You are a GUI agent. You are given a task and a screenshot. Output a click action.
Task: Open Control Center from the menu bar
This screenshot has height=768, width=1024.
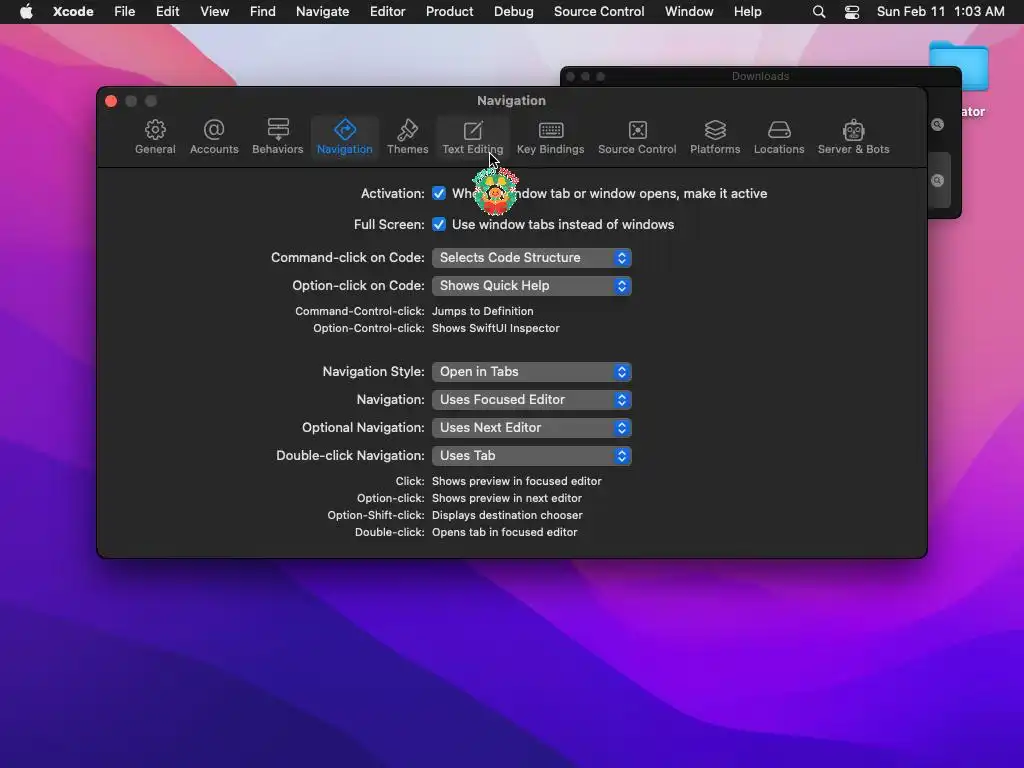(x=852, y=12)
